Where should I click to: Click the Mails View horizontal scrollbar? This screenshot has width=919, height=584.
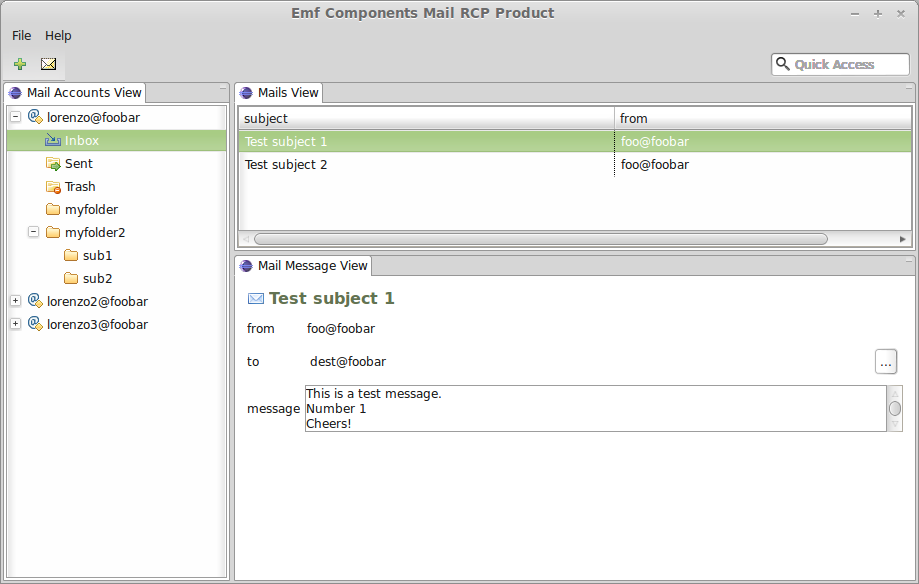click(540, 239)
